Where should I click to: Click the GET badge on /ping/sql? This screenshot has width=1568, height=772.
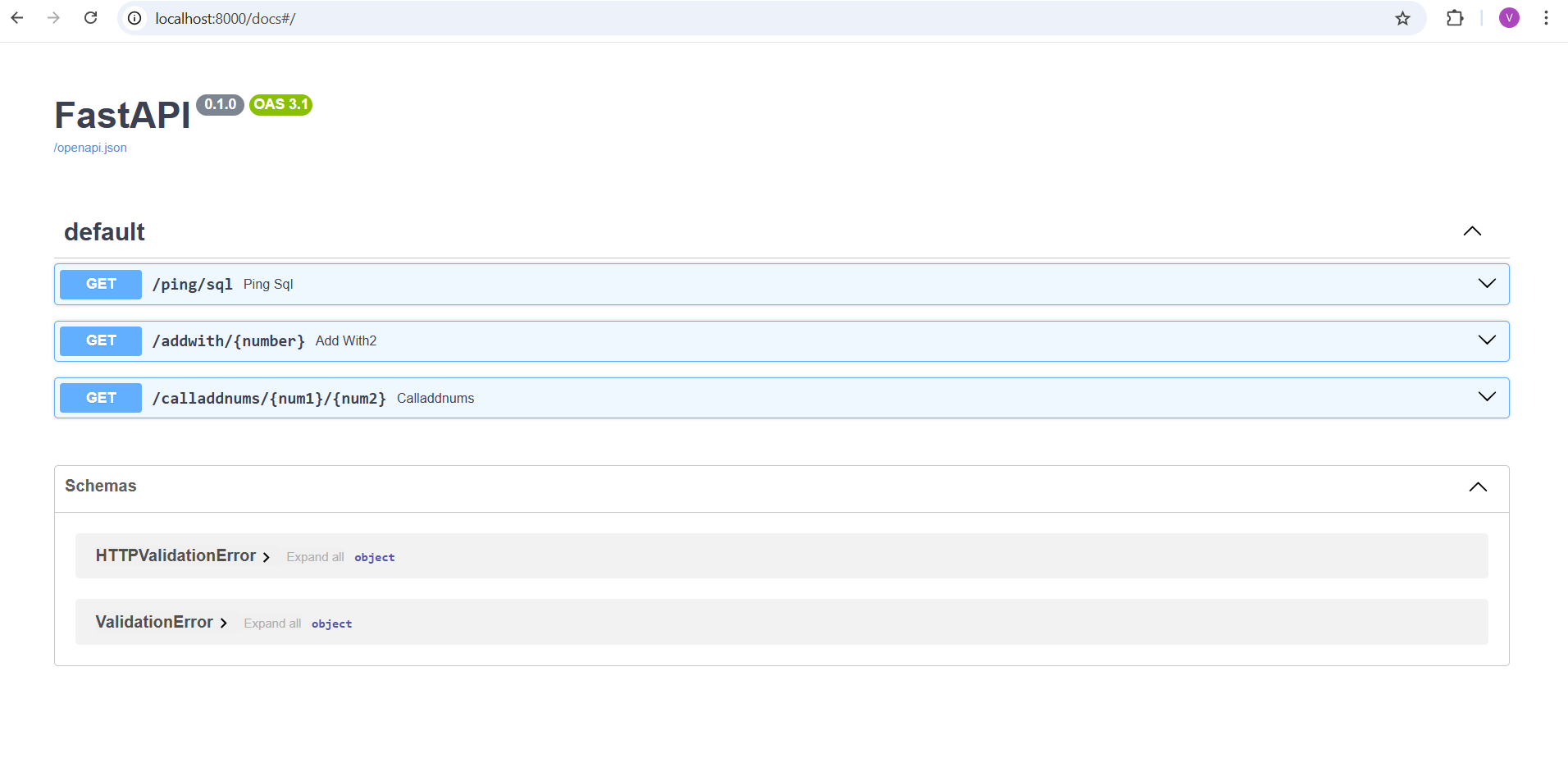point(99,284)
